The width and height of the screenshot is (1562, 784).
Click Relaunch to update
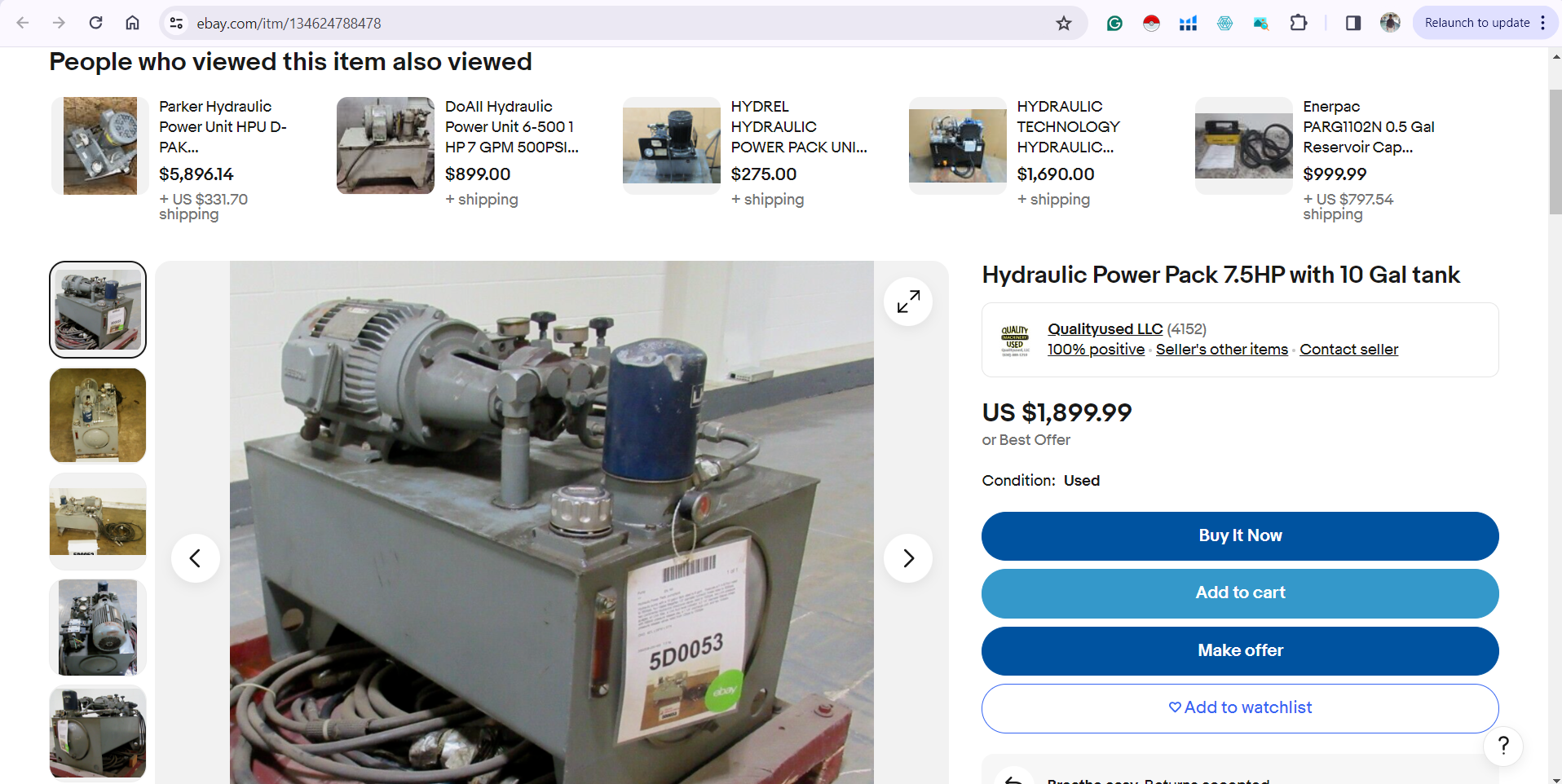[1476, 23]
